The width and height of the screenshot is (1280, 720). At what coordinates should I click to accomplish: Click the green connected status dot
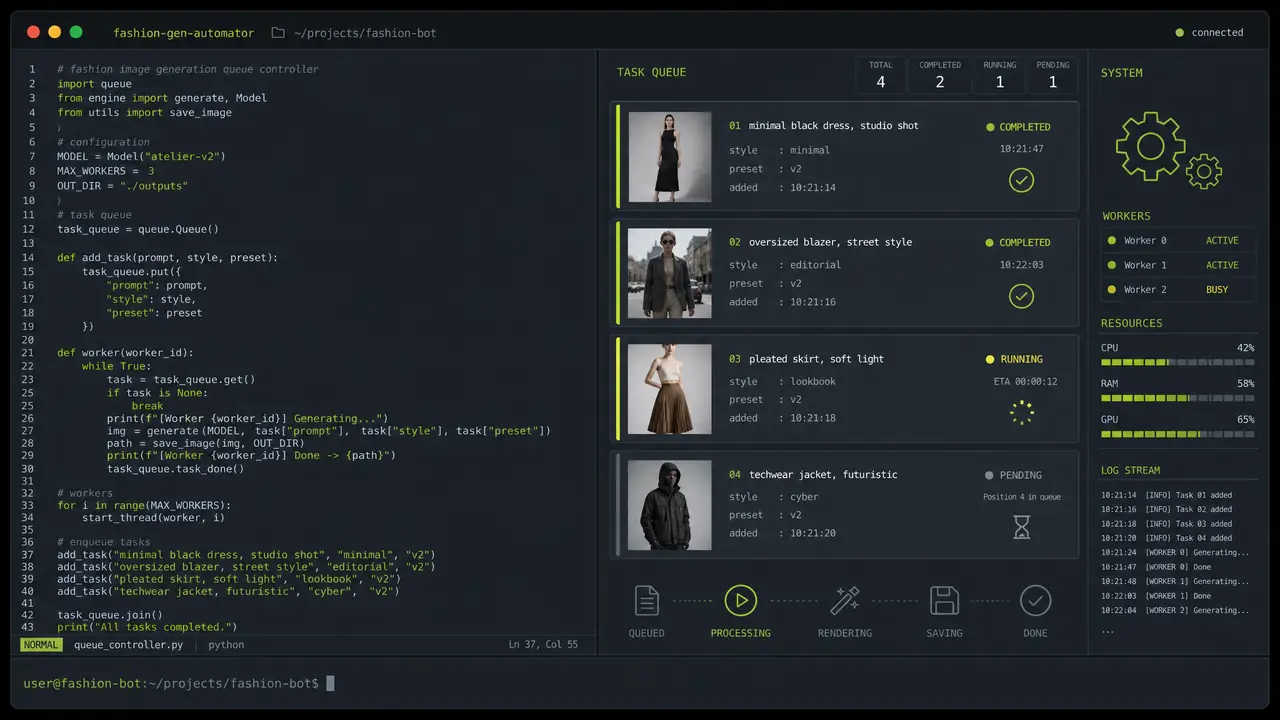click(1180, 33)
